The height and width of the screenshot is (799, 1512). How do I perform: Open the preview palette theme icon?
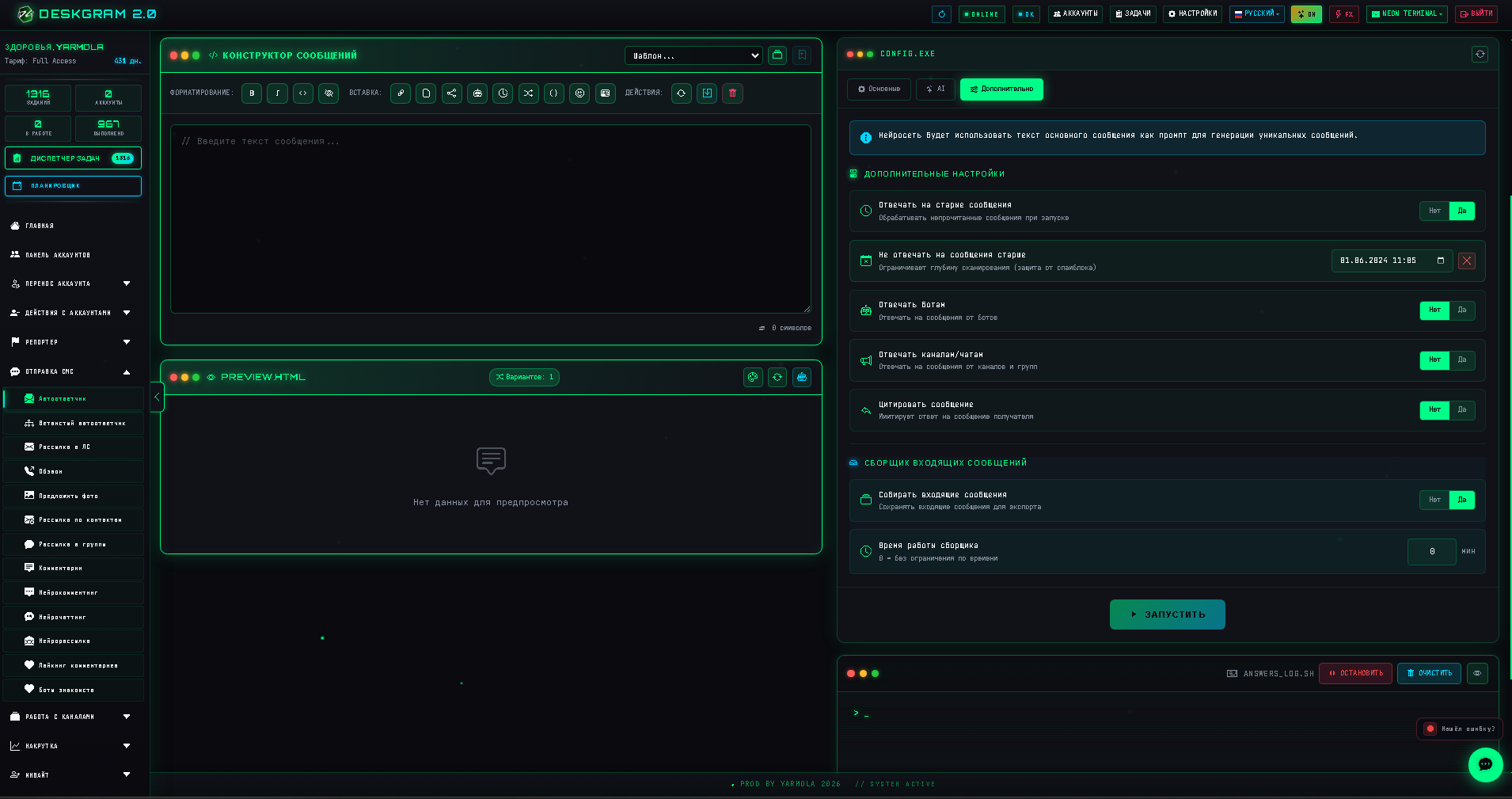click(x=753, y=378)
